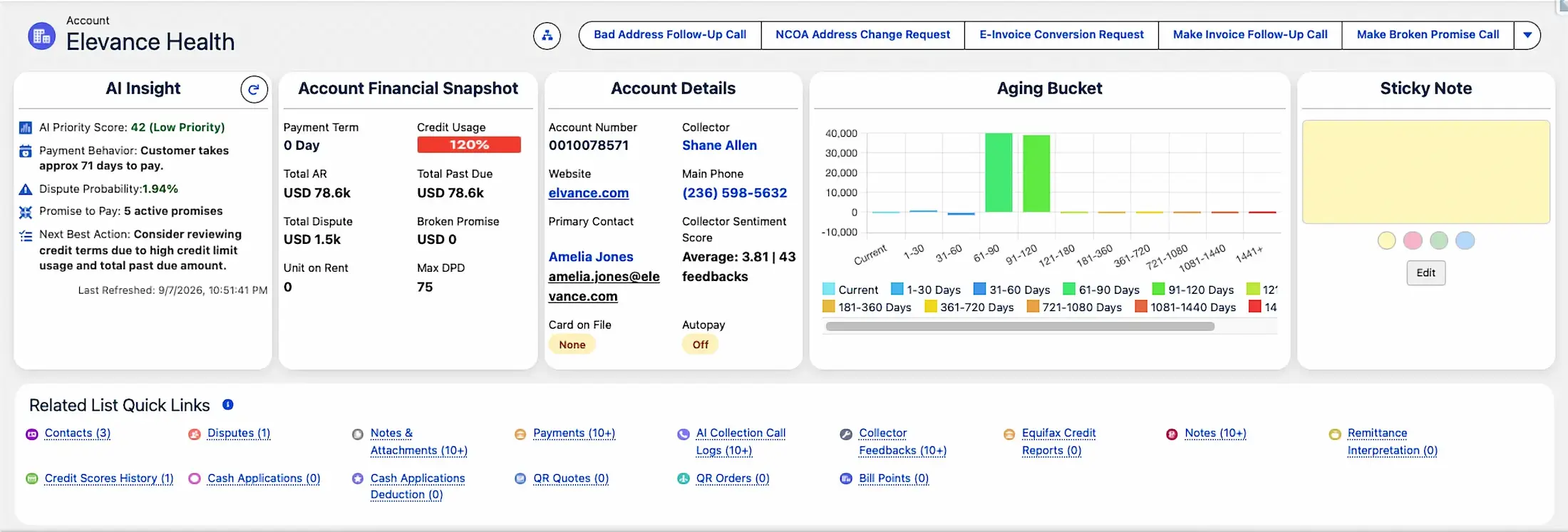Click the info icon beside Related List Quick Links

click(x=228, y=404)
